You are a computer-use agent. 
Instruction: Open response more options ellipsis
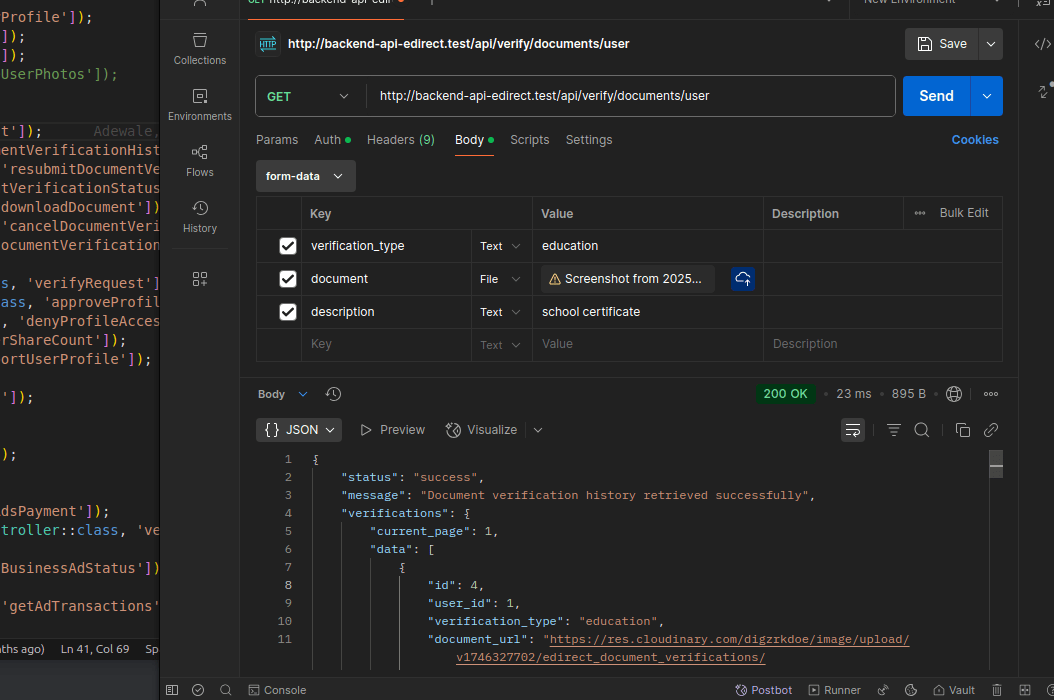[991, 394]
